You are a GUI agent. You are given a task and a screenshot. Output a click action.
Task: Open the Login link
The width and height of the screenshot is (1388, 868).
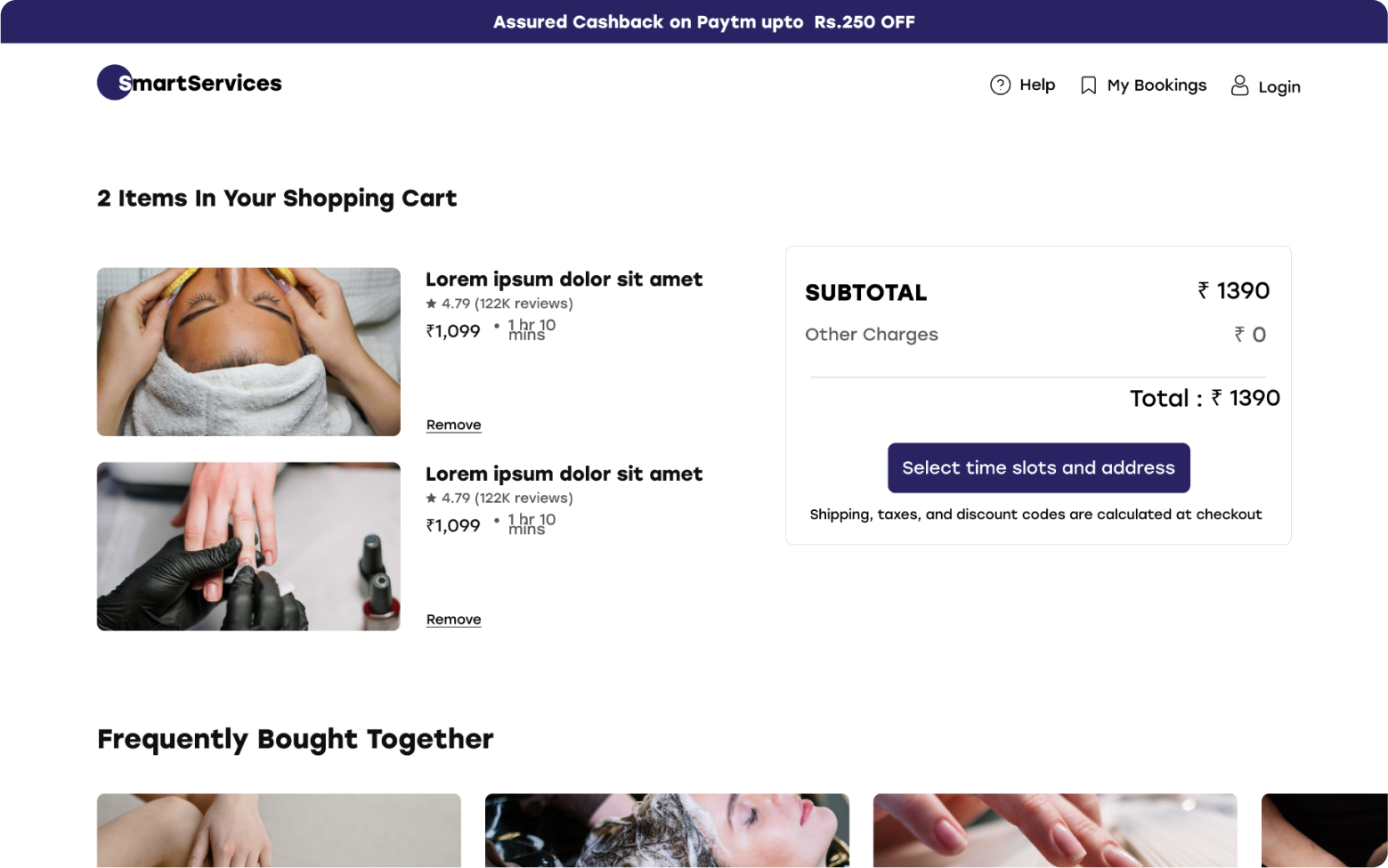pos(1278,87)
